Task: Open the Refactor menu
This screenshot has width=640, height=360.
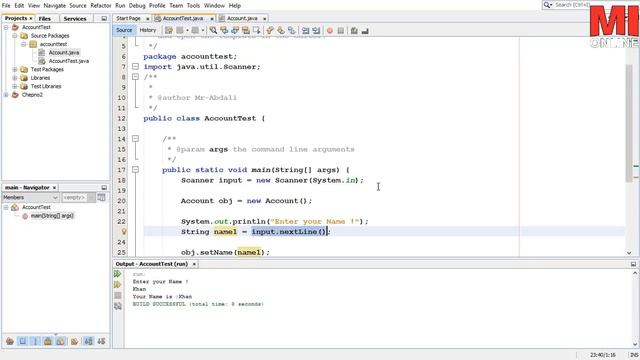Action: coord(101,6)
